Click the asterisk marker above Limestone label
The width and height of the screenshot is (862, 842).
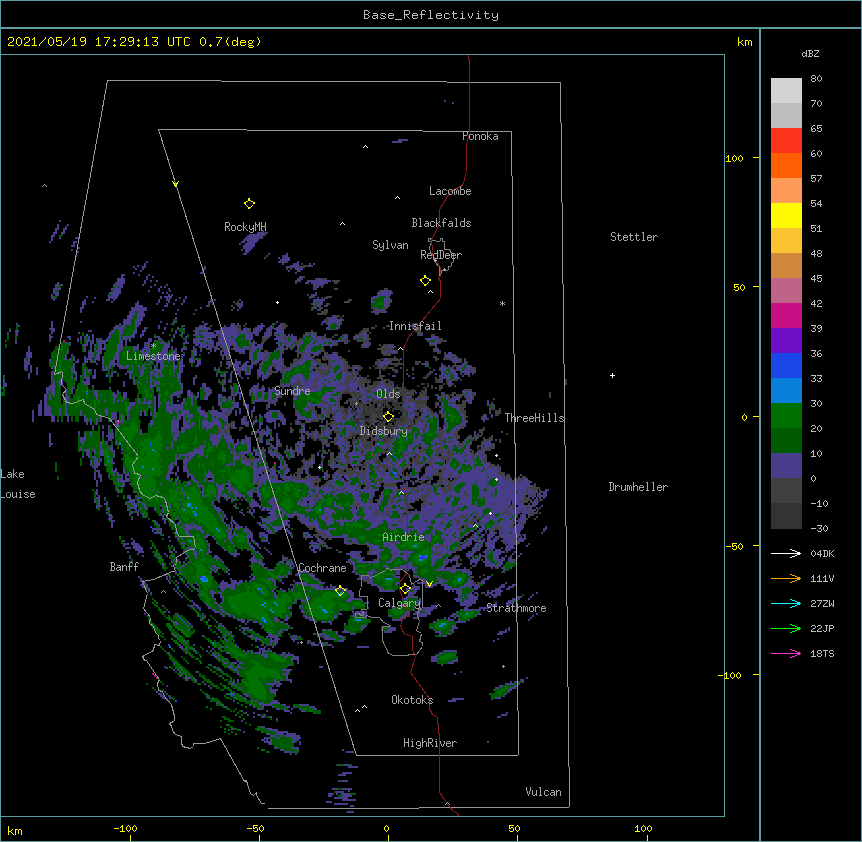[x=153, y=346]
